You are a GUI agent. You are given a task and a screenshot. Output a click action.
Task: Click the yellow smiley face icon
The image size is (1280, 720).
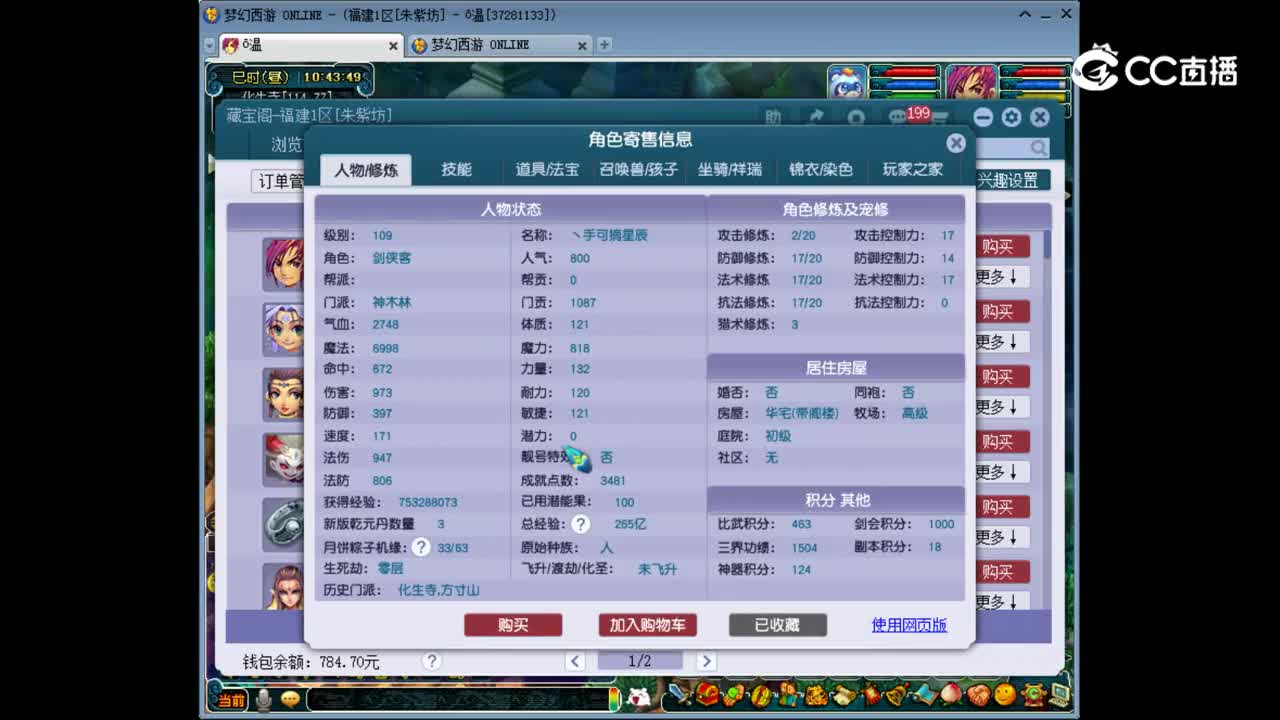pyautogui.click(x=1005, y=694)
